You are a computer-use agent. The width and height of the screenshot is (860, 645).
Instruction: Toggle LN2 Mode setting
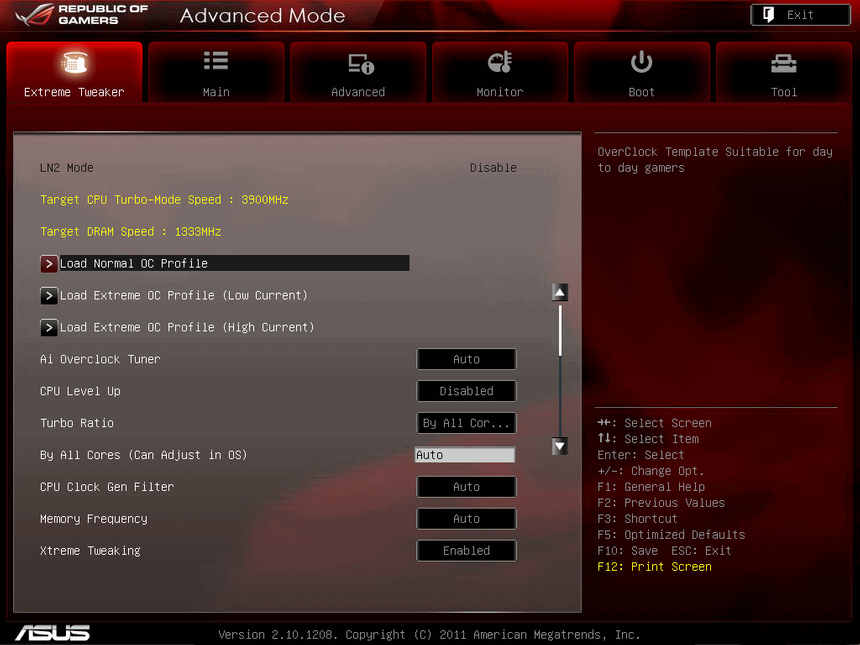coord(493,167)
